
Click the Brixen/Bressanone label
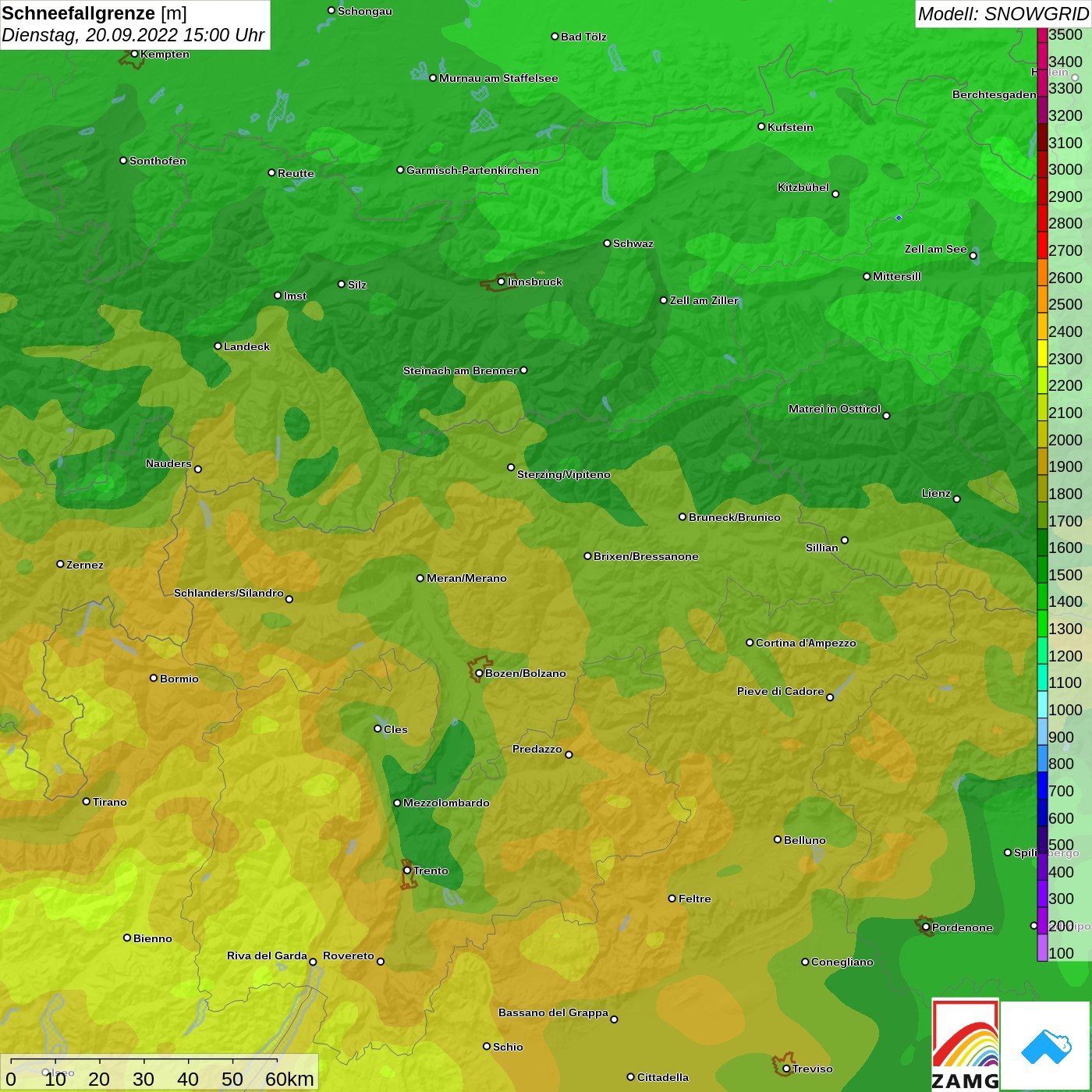(x=646, y=556)
